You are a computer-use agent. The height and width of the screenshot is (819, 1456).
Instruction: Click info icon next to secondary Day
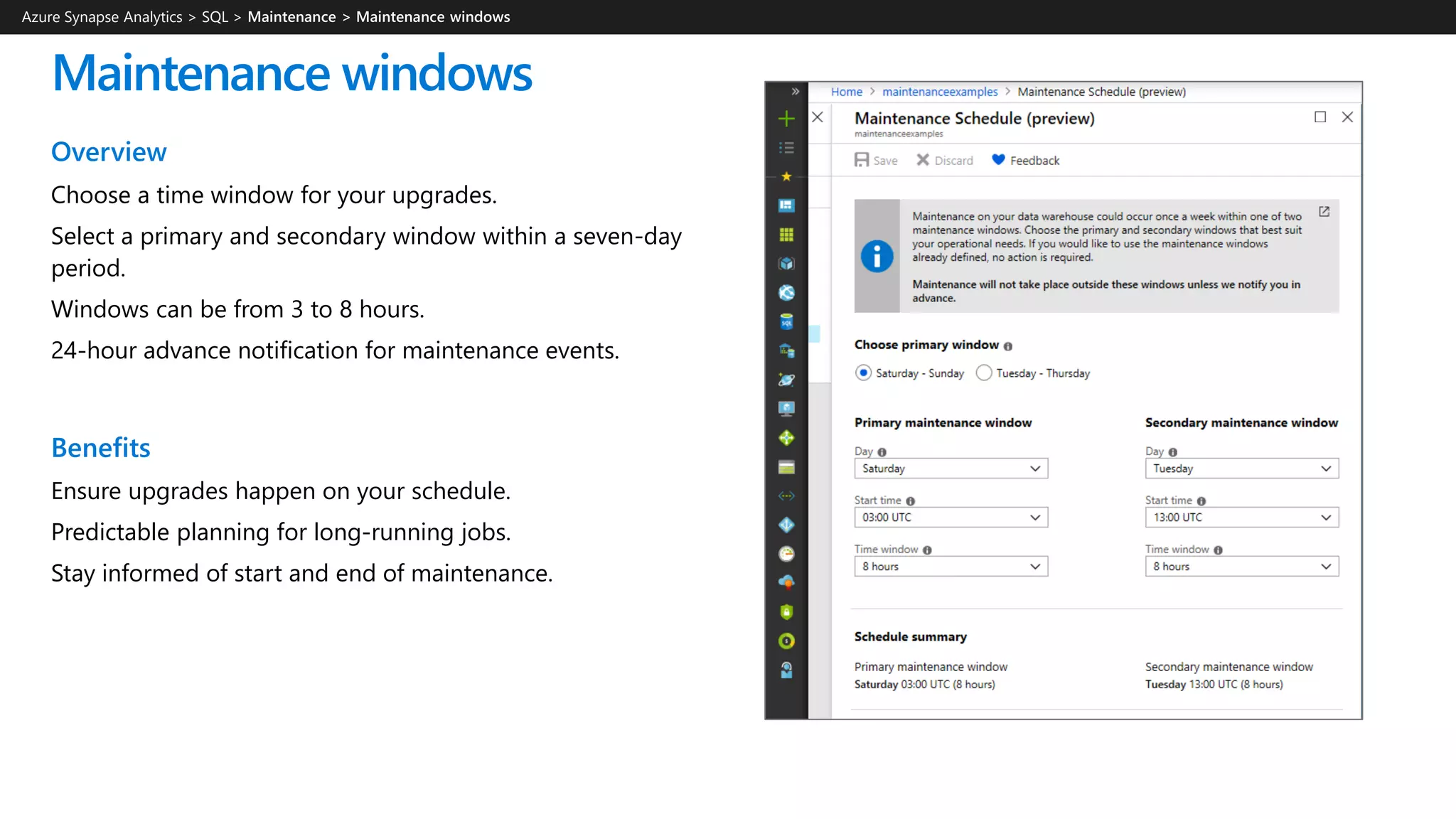click(1172, 452)
